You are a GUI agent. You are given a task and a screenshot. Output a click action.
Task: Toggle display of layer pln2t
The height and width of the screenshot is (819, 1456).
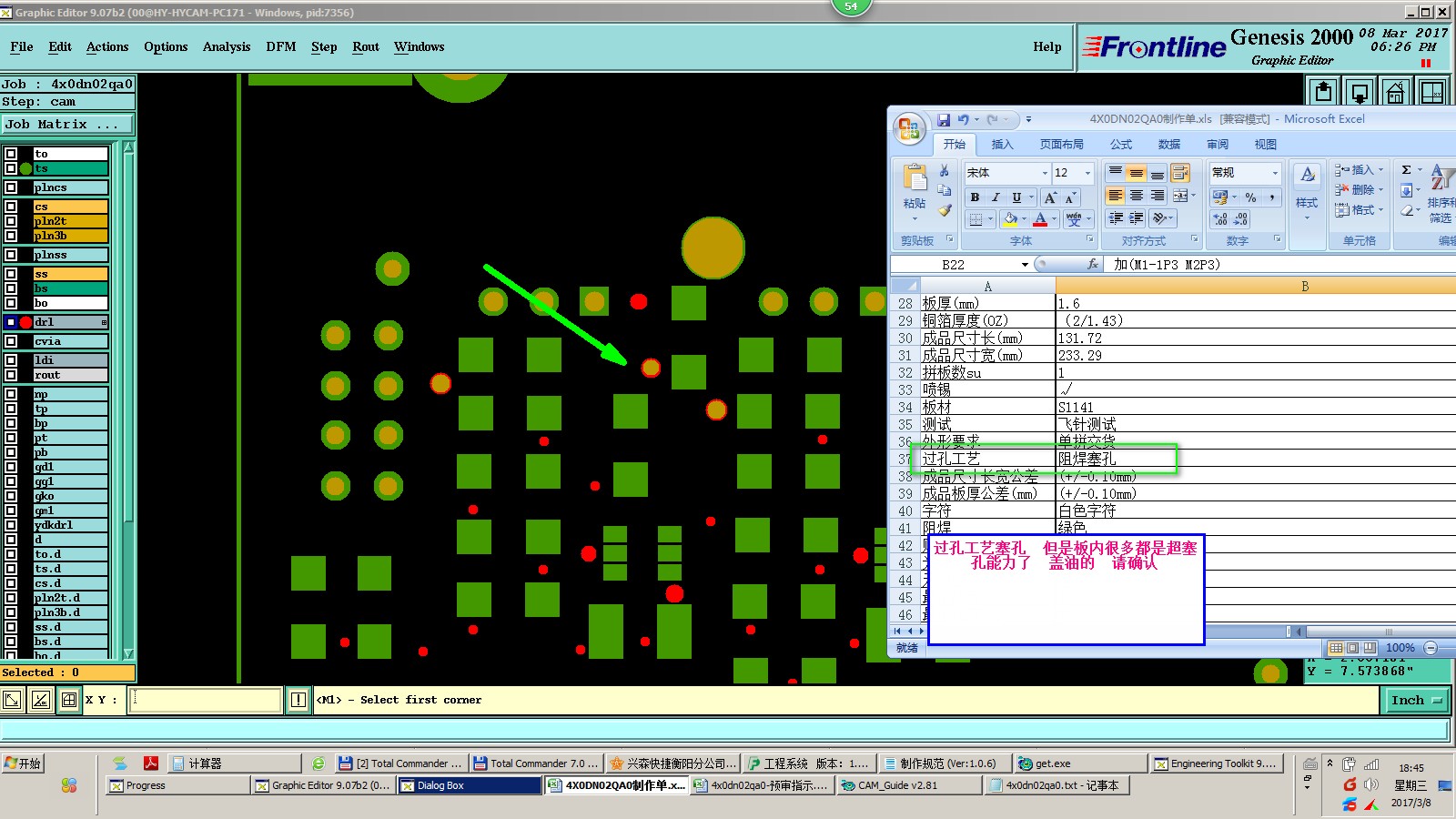[11, 221]
